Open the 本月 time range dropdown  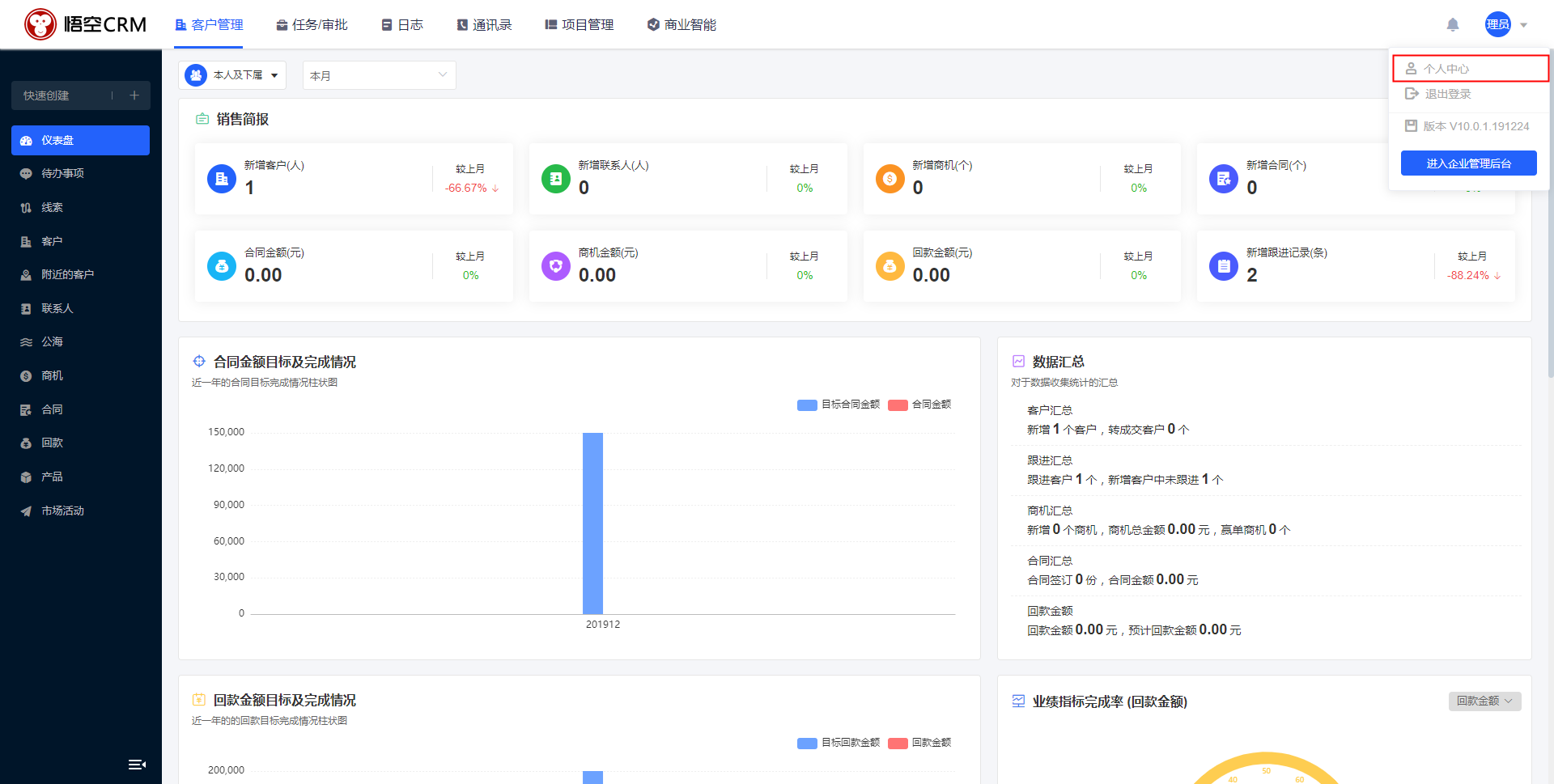[x=379, y=75]
